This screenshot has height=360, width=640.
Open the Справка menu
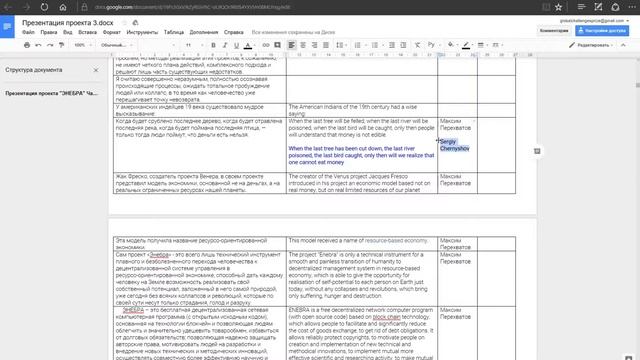[x=233, y=32]
